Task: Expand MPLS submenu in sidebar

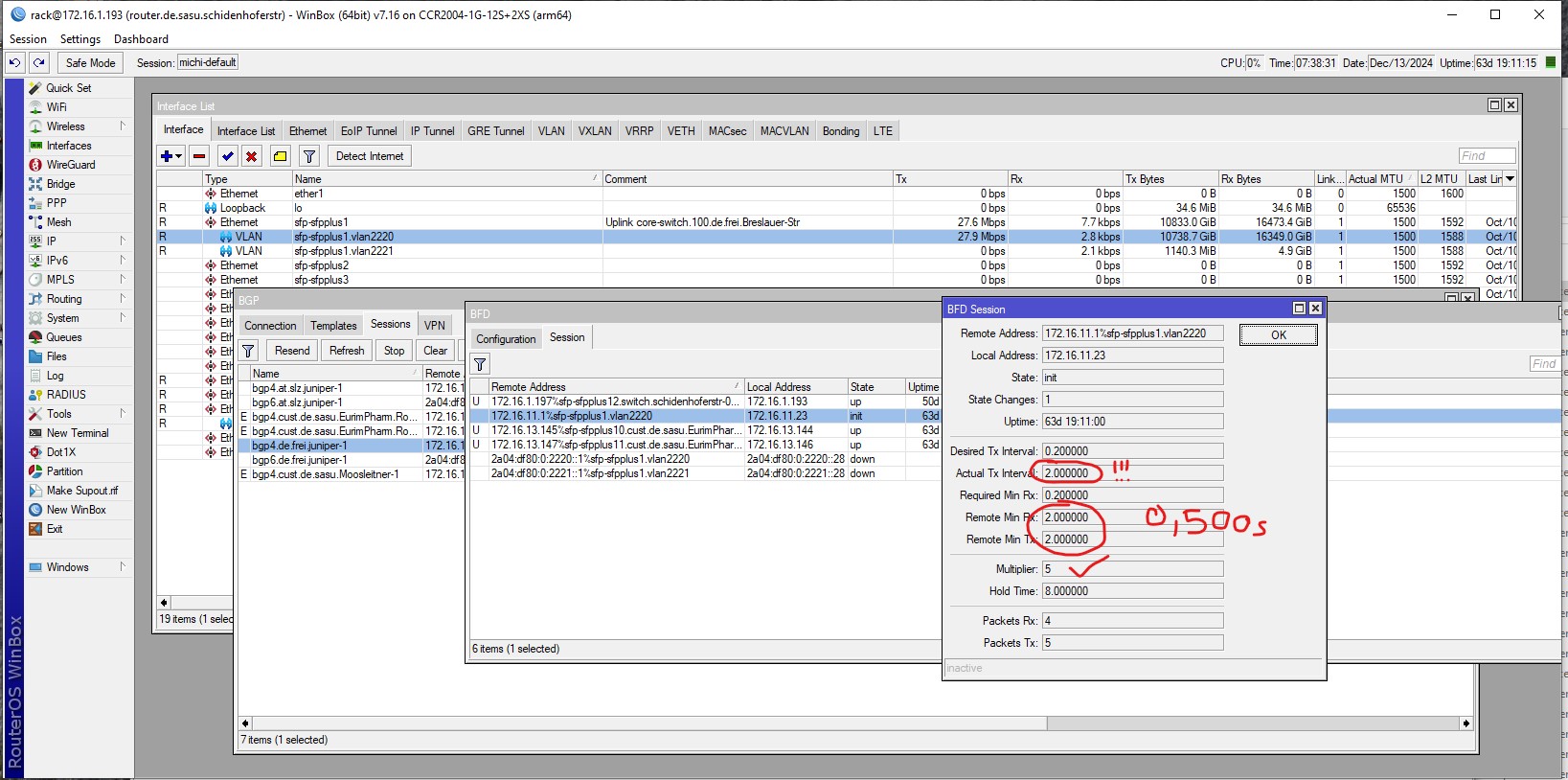Action: (123, 279)
